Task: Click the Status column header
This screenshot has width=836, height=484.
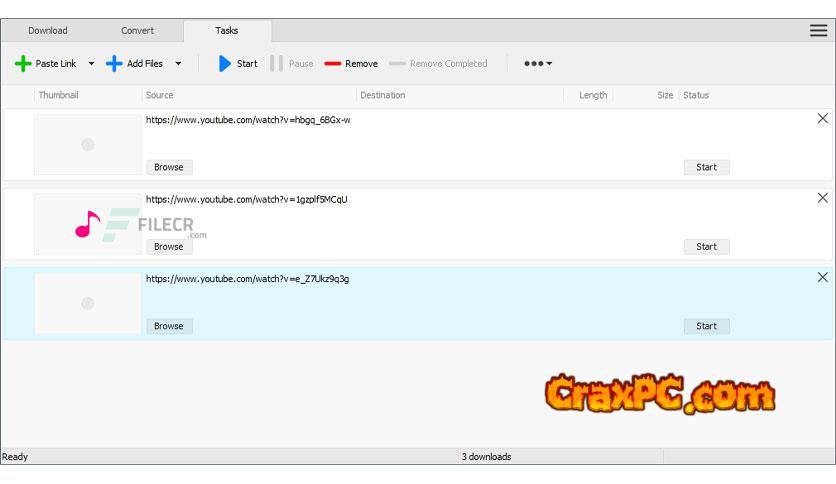Action: pos(696,95)
